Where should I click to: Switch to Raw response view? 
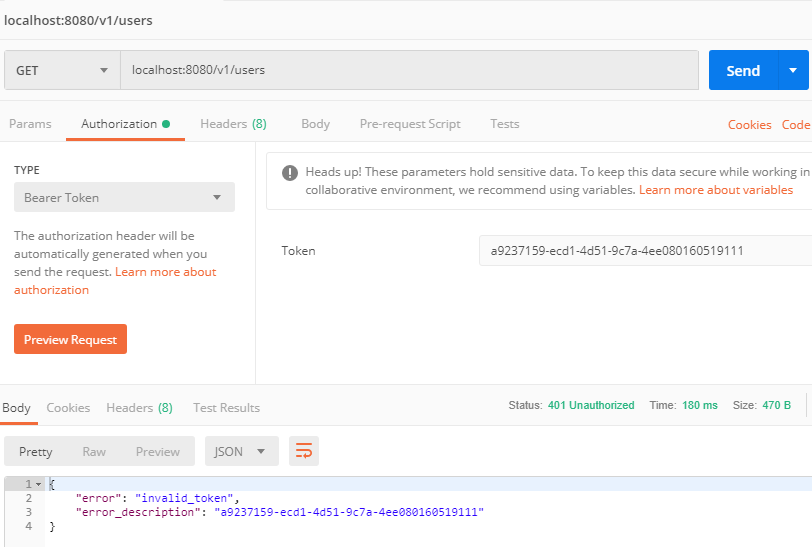(x=94, y=452)
